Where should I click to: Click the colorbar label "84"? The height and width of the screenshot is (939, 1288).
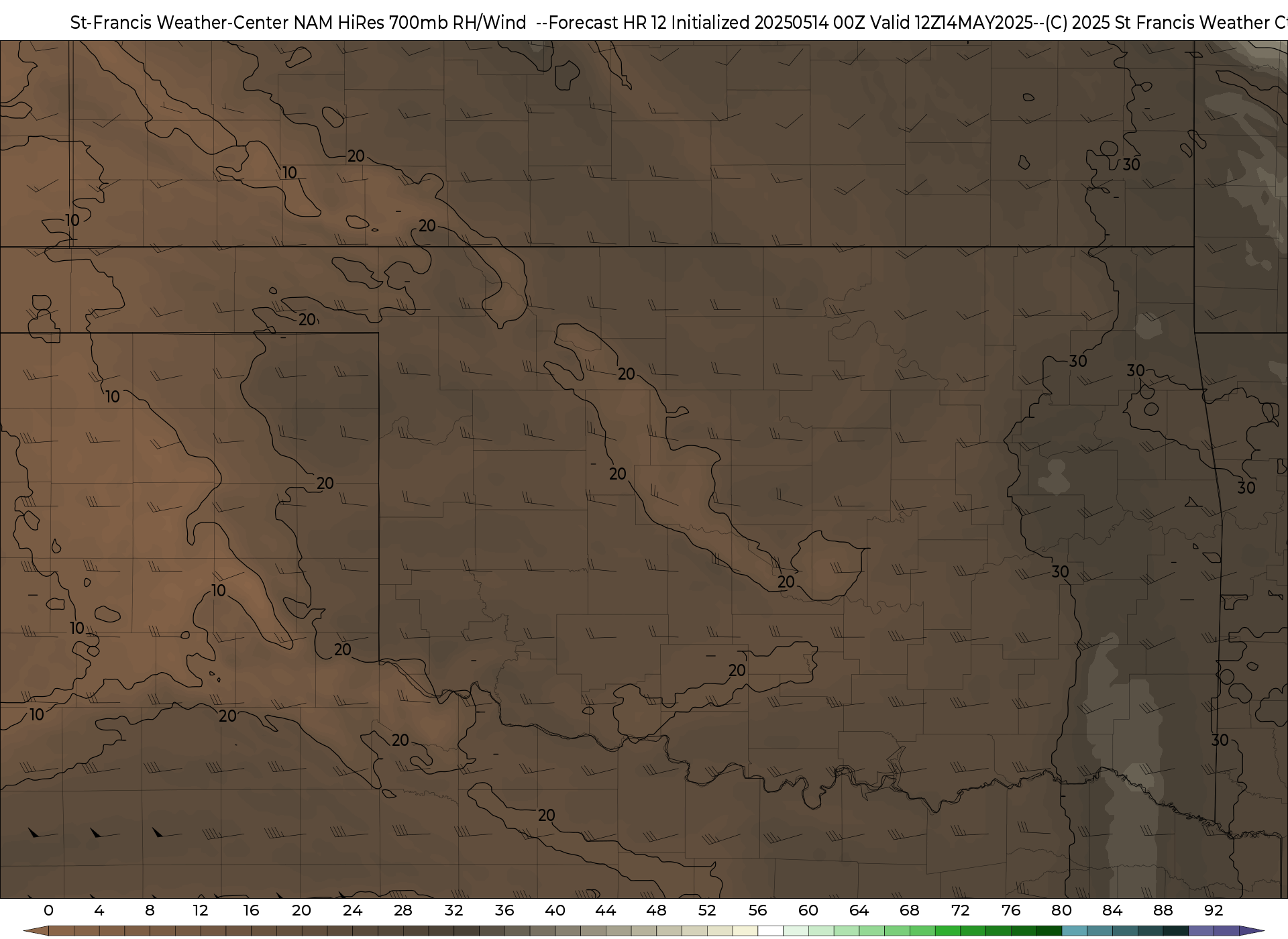pyautogui.click(x=1112, y=910)
